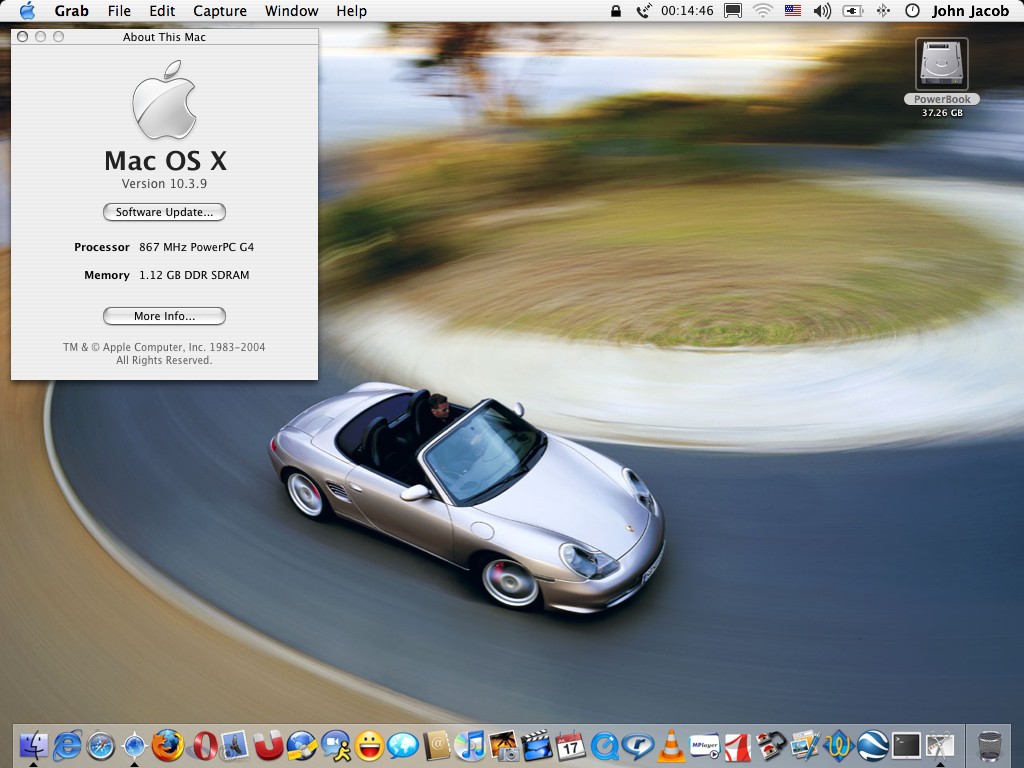Launch VLC traffic cone icon
Image resolution: width=1024 pixels, height=768 pixels.
pyautogui.click(x=671, y=745)
